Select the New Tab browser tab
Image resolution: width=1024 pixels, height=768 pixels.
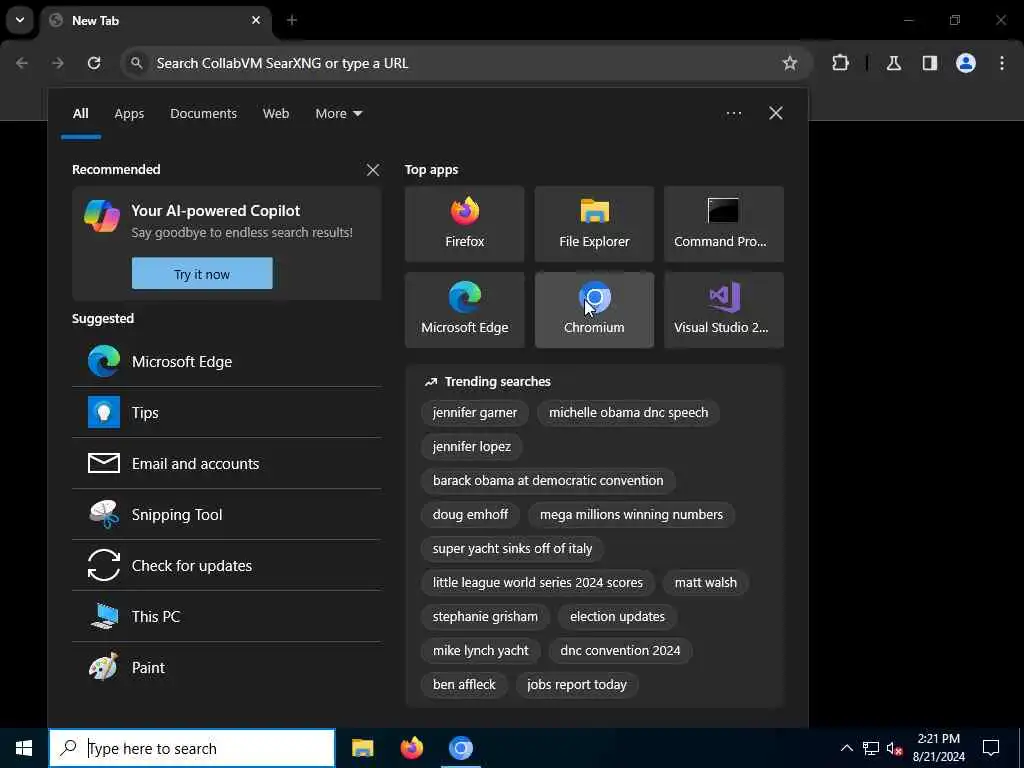coord(155,20)
